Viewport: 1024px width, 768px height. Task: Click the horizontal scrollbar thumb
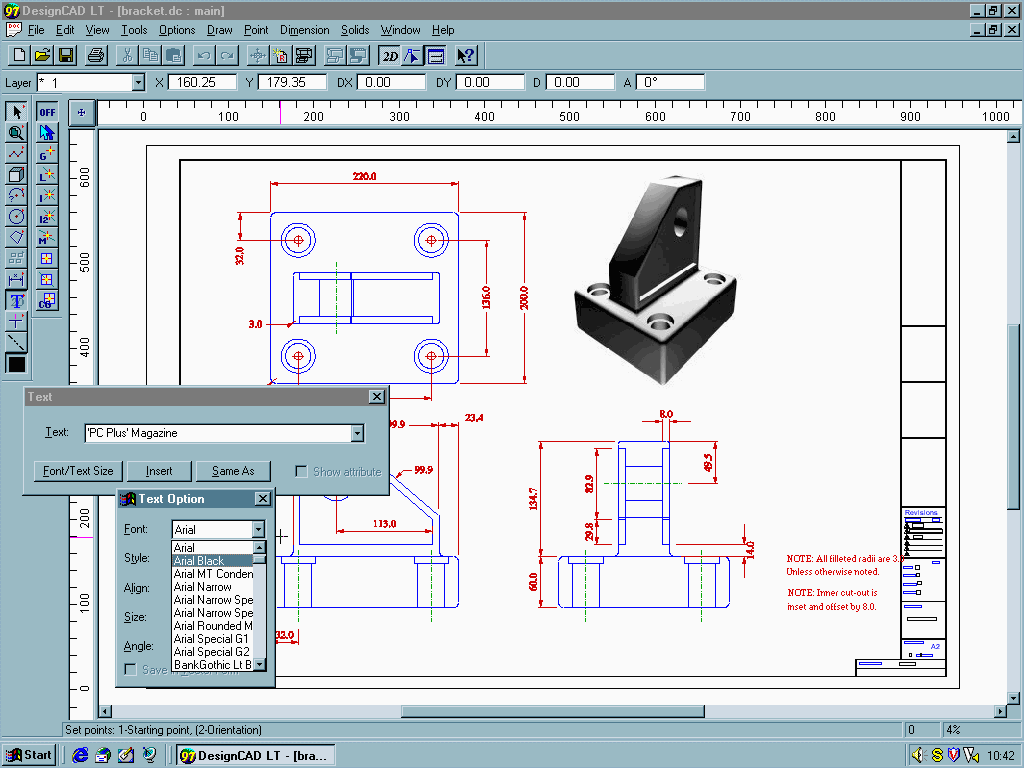(552, 711)
